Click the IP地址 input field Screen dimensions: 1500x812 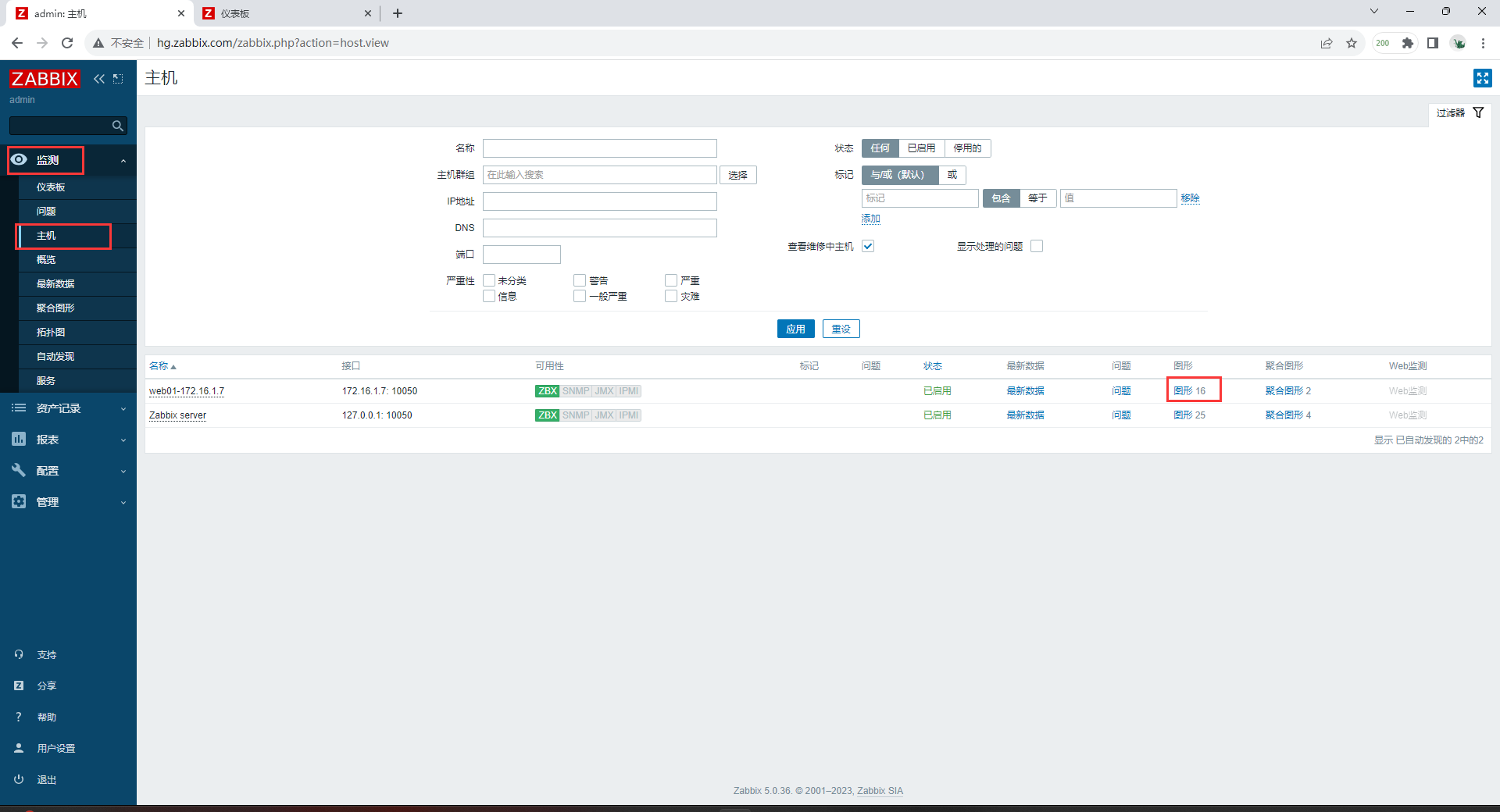pos(599,201)
